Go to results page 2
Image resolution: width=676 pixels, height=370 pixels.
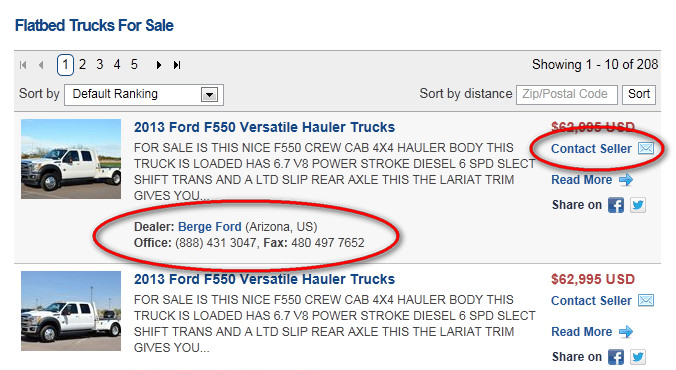(82, 65)
